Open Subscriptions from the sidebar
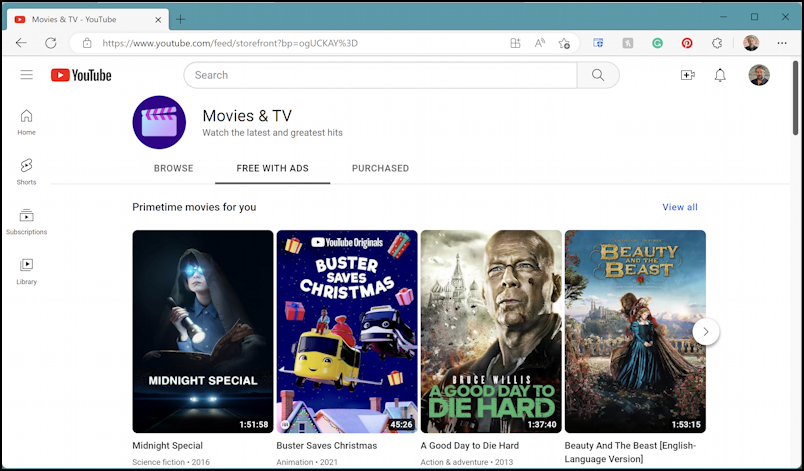The width and height of the screenshot is (804, 471). tap(26, 221)
